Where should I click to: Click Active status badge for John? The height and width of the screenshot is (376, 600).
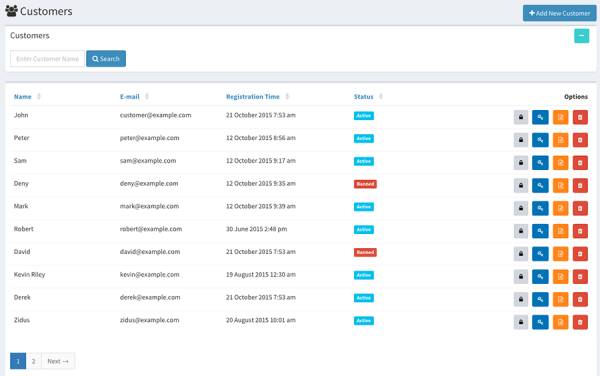(x=364, y=116)
